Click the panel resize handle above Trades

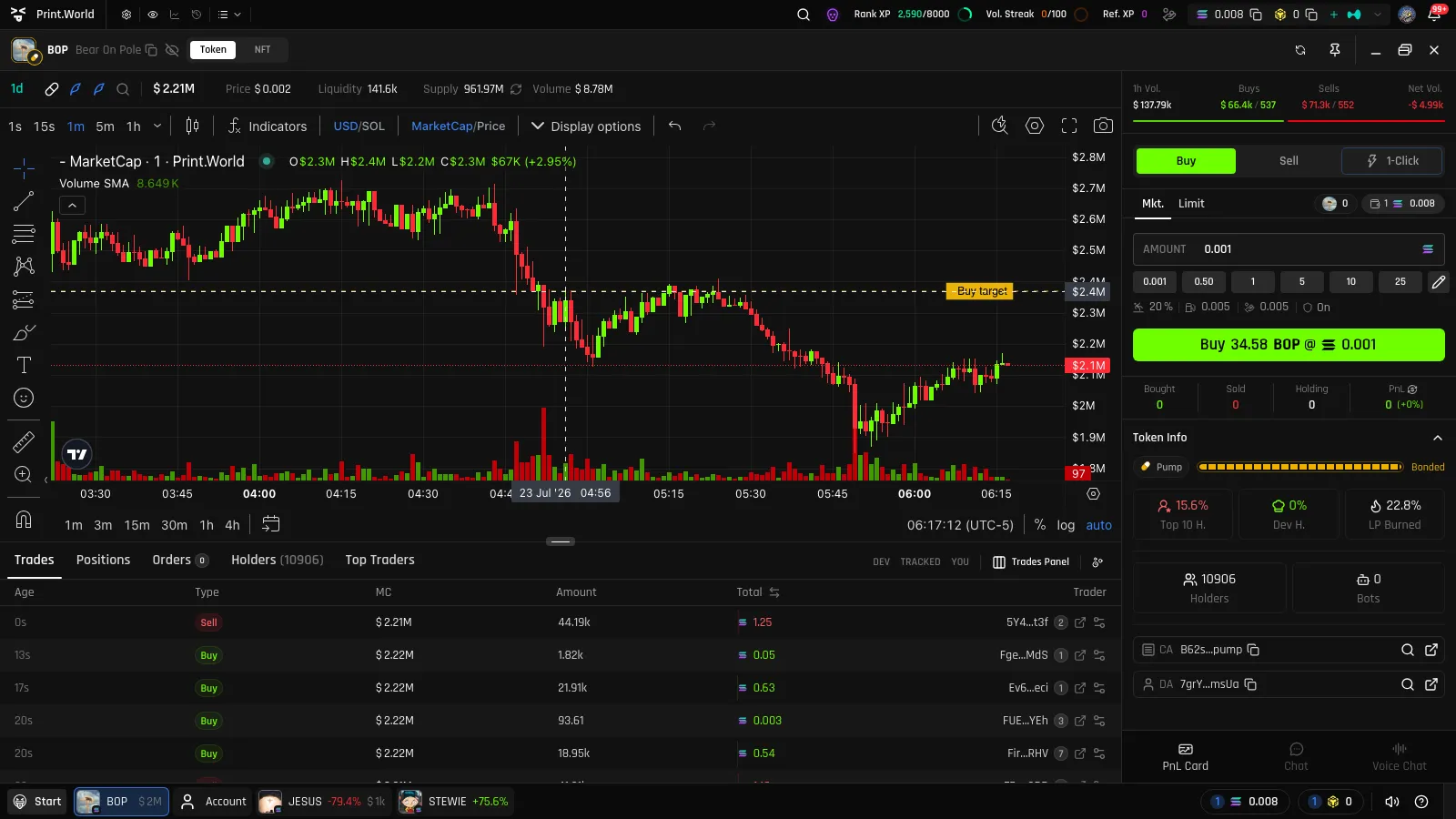561,541
